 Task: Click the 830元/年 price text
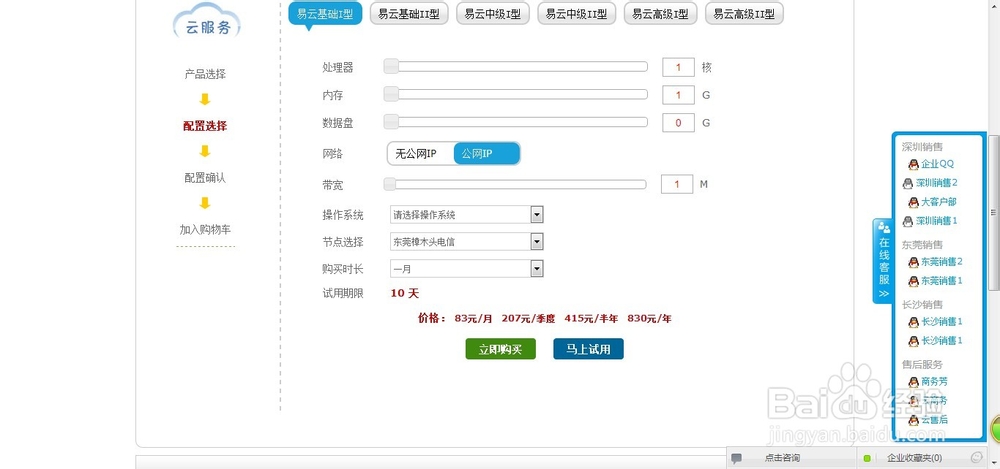(x=649, y=318)
